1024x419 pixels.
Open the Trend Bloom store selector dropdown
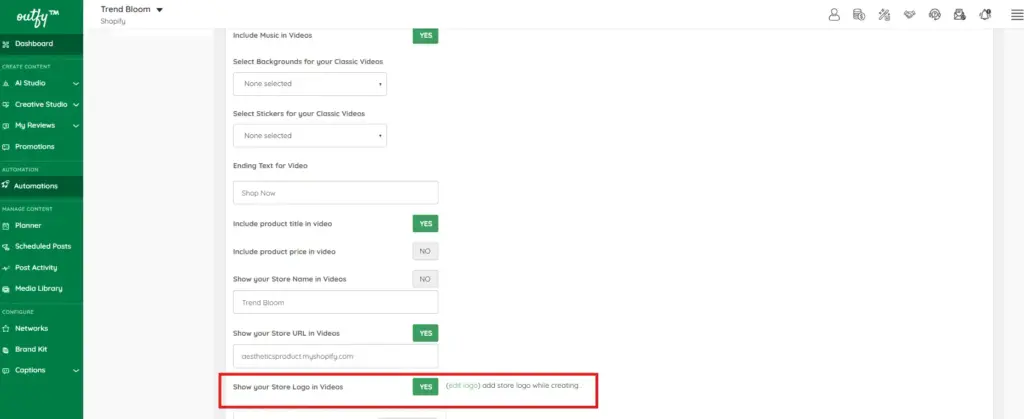pos(131,9)
